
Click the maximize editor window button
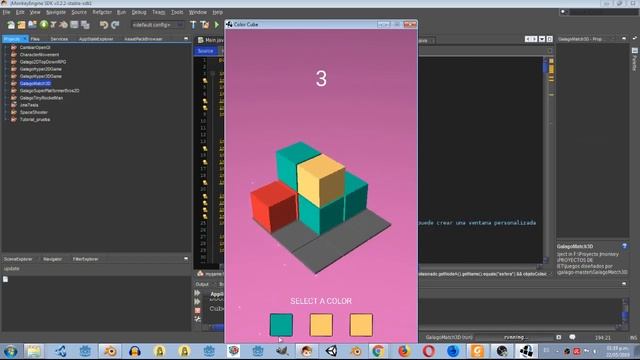coord(549,39)
